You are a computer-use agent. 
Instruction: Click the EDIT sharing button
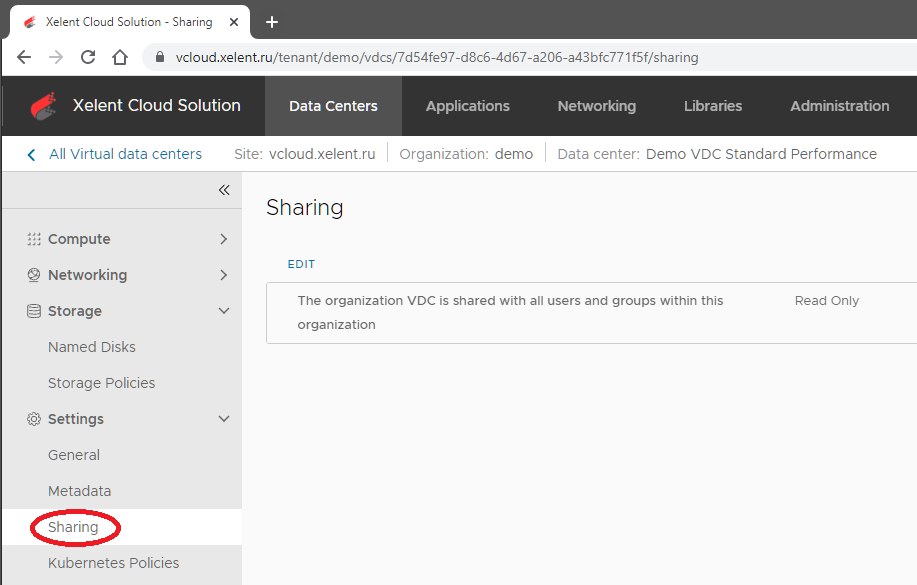[x=301, y=264]
